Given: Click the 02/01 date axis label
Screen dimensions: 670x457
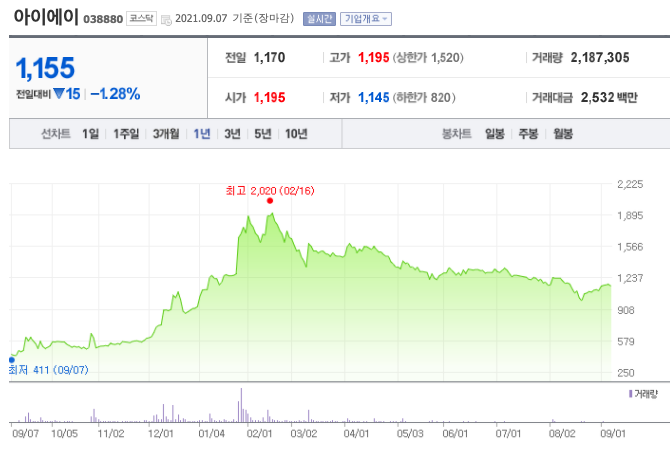Looking at the screenshot, I should click(x=259, y=434).
